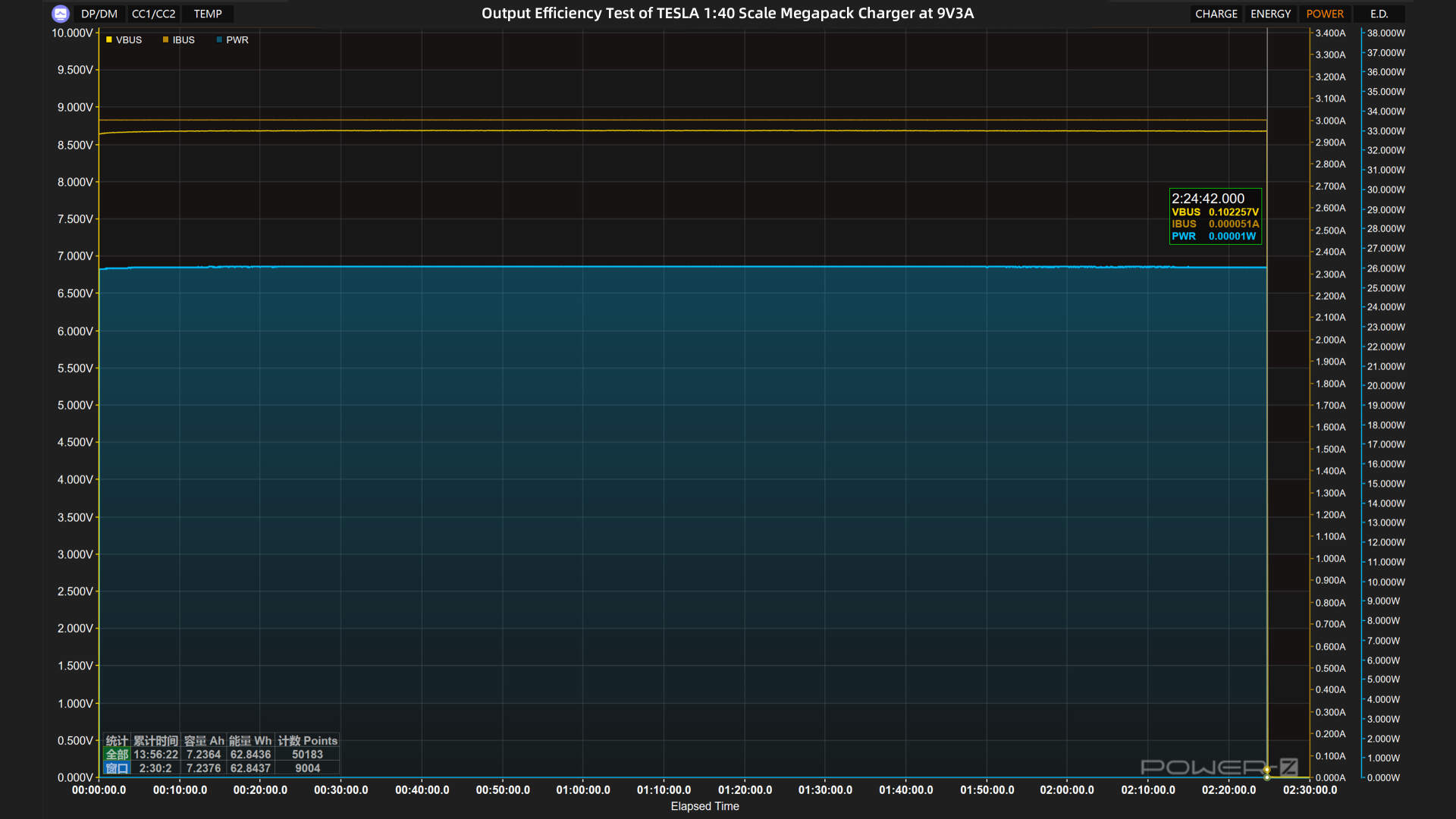Click the 50183 points count cell
This screenshot has width=1456, height=819.
[x=307, y=755]
